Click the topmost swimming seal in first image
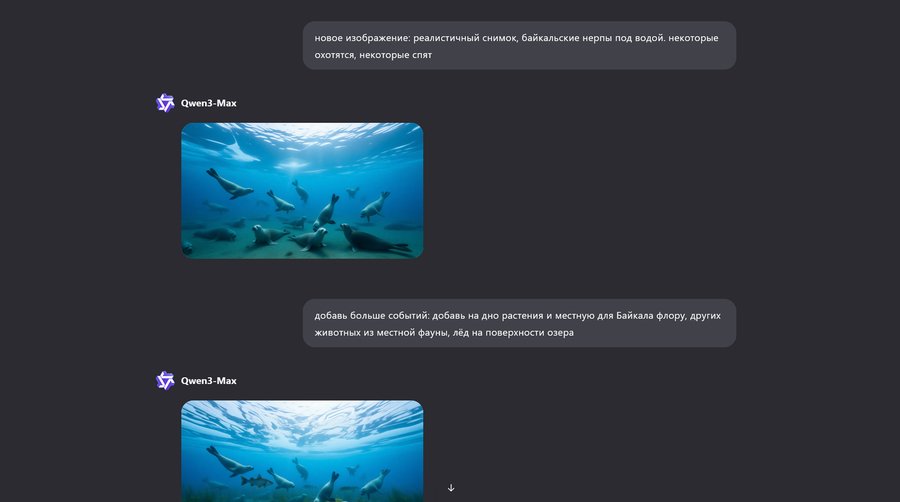The width and height of the screenshot is (900, 502). pos(229,184)
